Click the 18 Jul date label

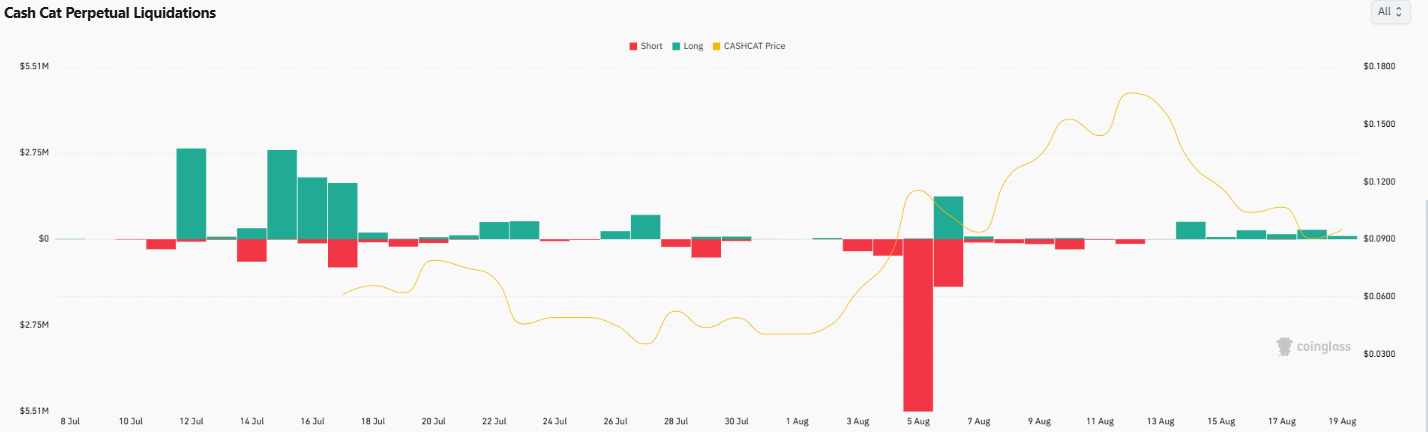pos(373,422)
